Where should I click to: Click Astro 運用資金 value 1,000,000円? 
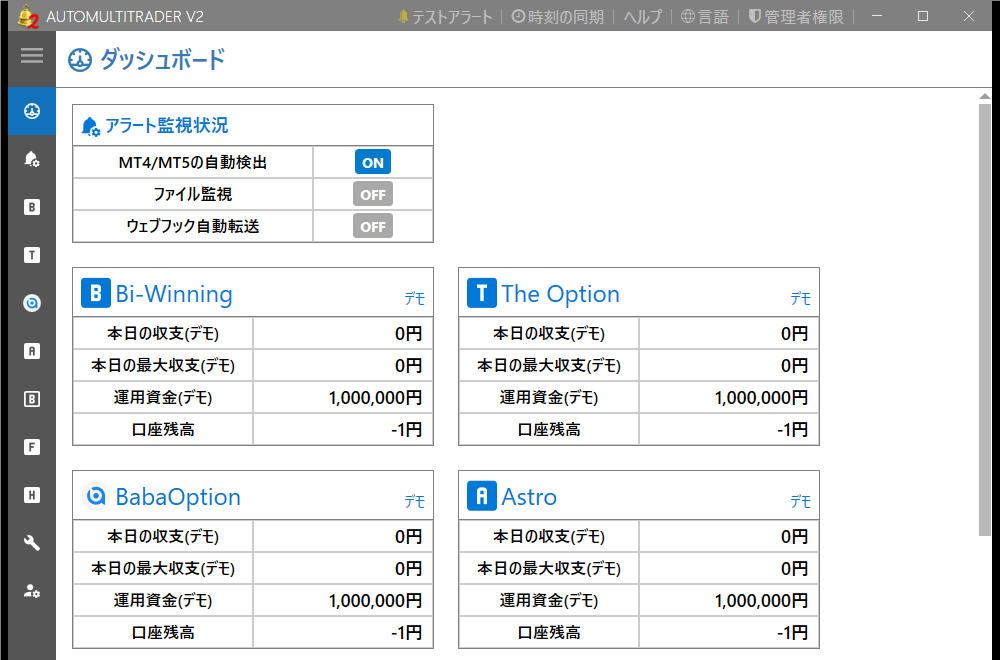(761, 601)
